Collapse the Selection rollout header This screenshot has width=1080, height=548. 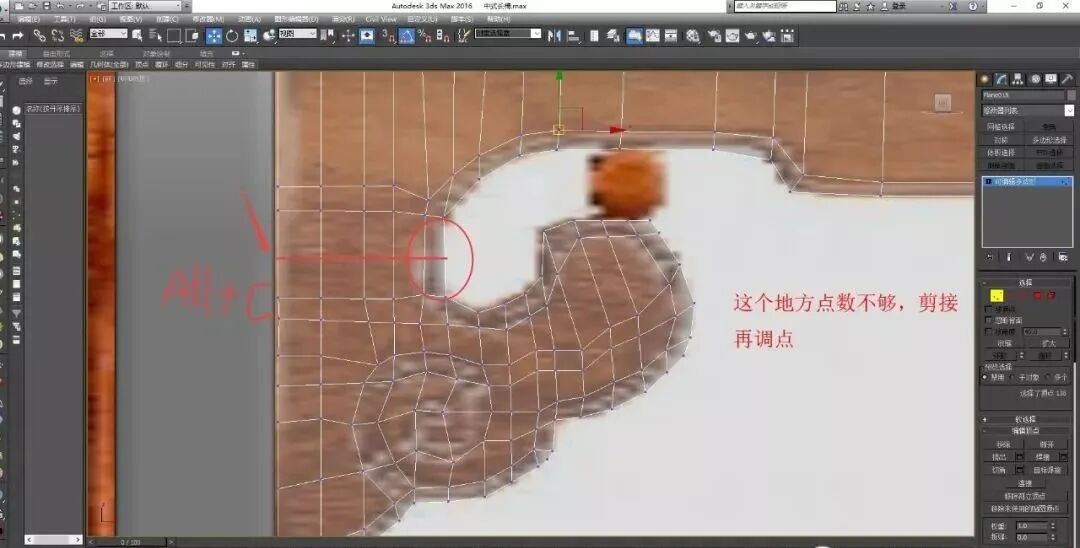click(x=1026, y=282)
